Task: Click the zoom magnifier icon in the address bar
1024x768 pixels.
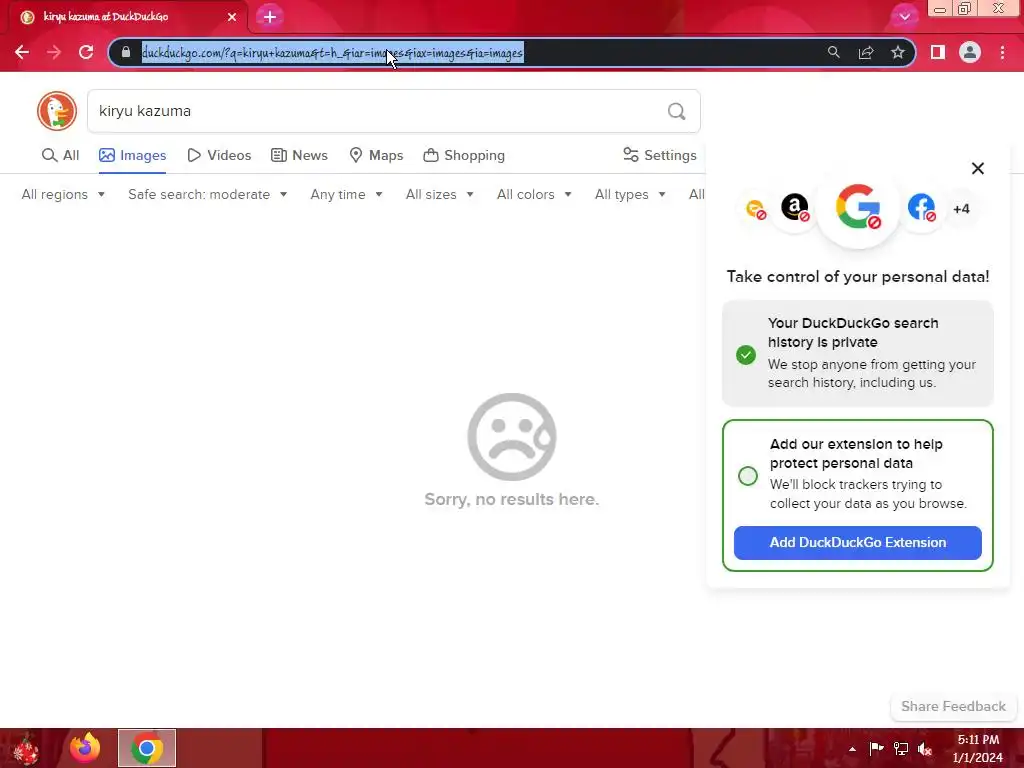Action: [x=833, y=52]
